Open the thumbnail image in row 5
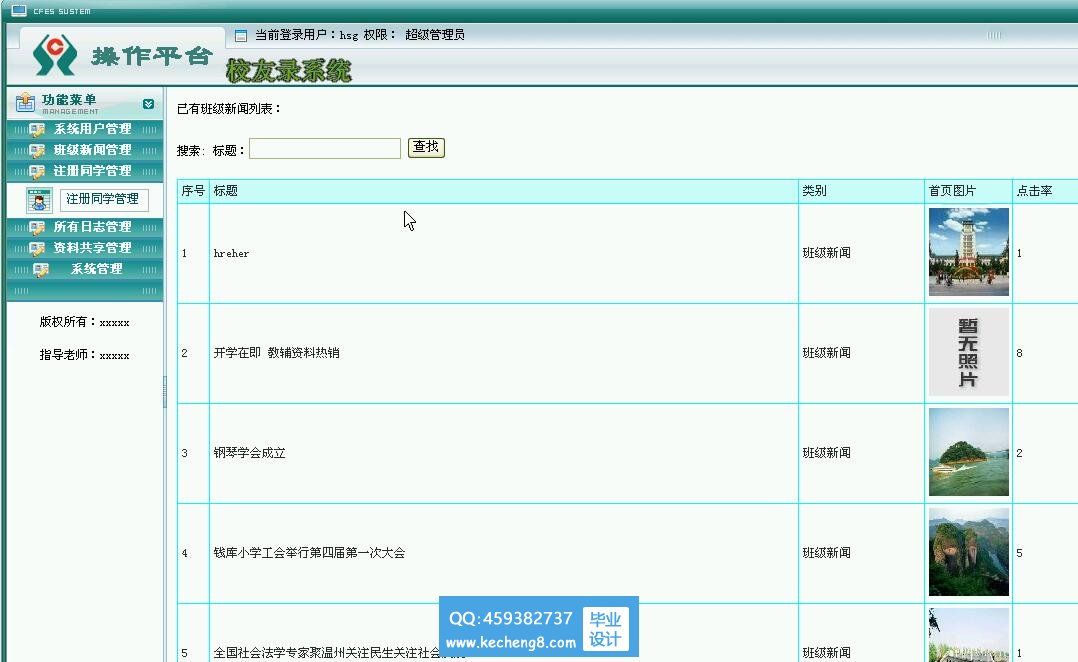 (969, 635)
